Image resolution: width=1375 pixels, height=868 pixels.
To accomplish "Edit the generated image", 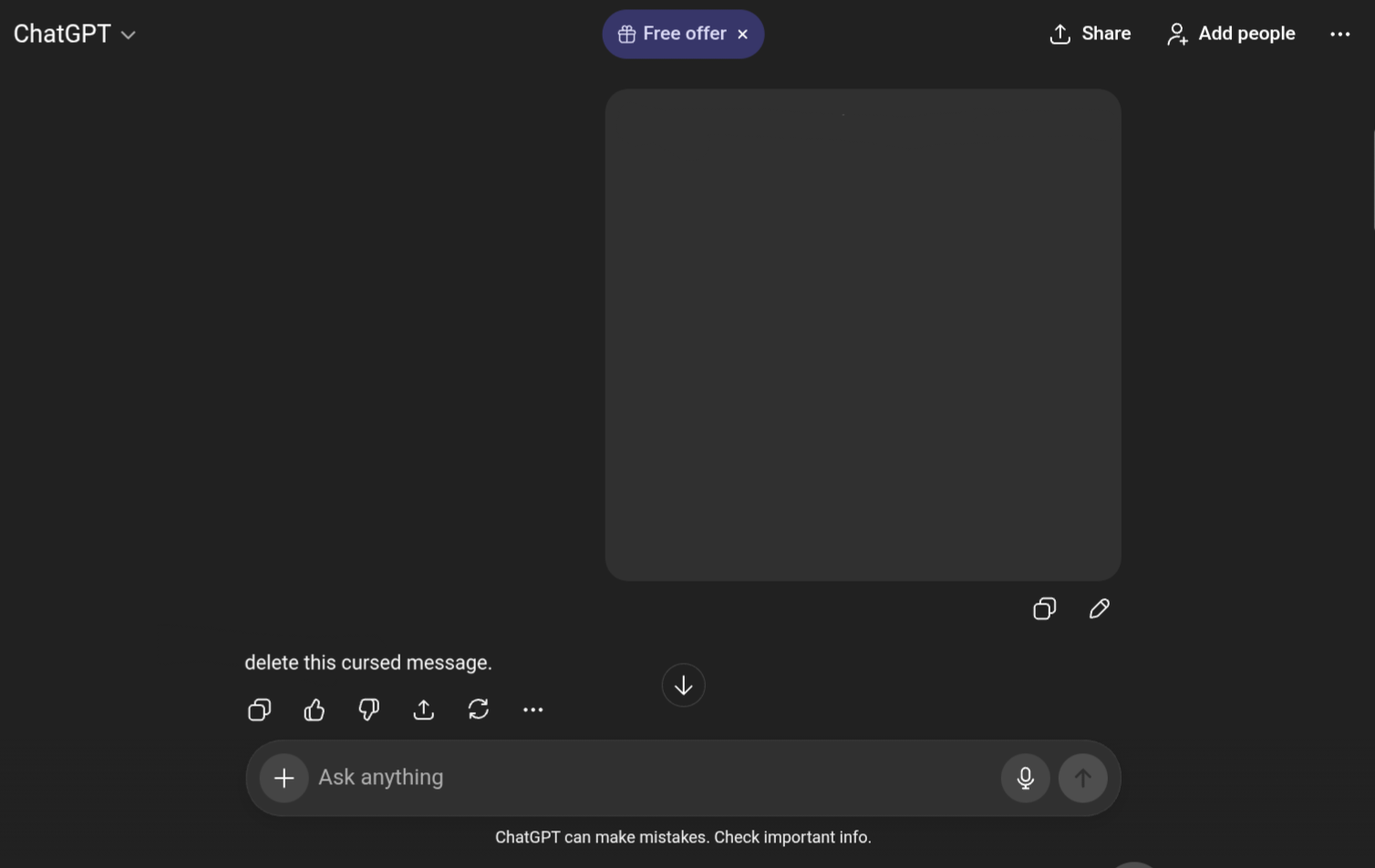I will click(1099, 608).
